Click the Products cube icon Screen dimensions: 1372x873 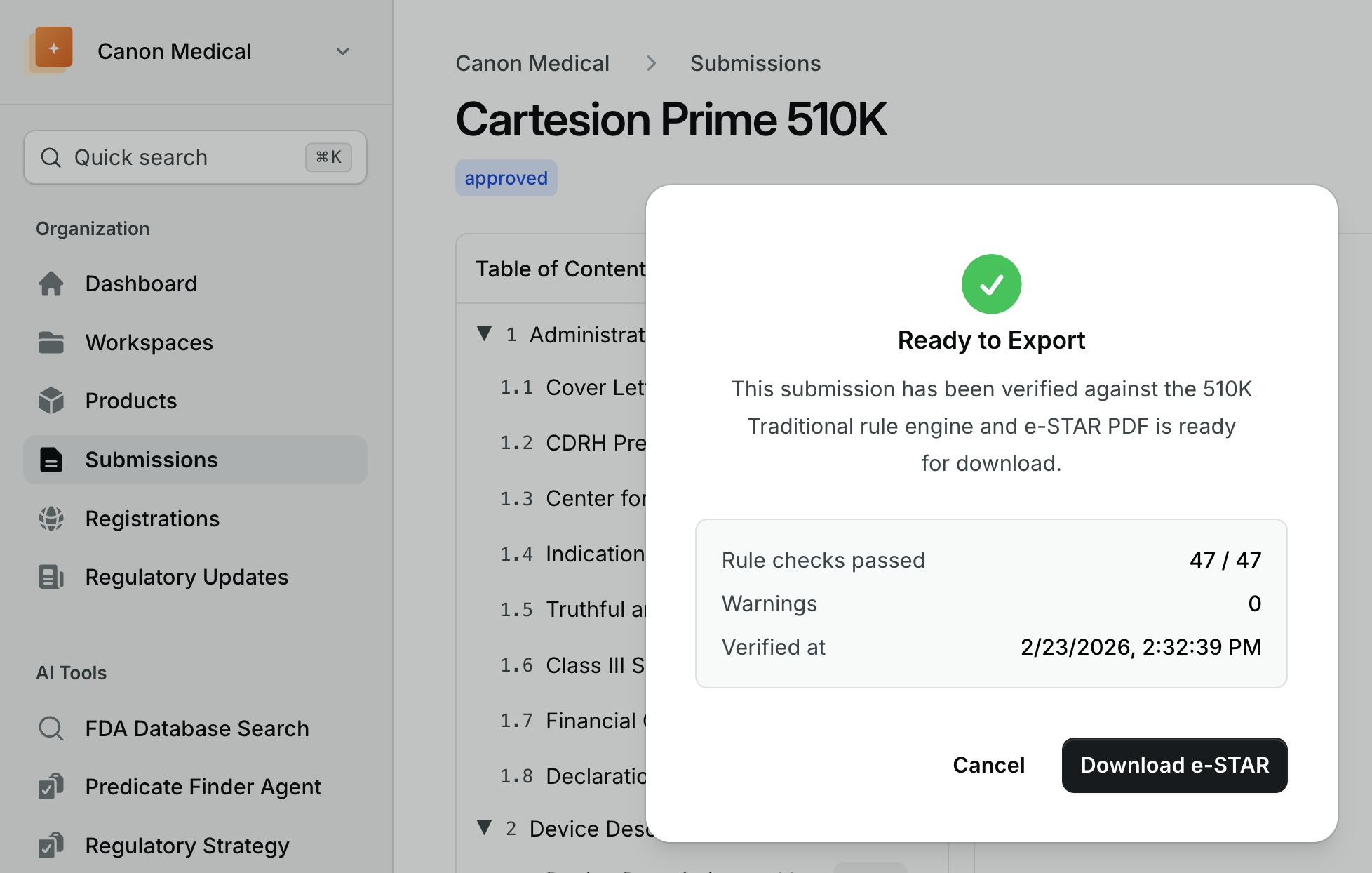(51, 401)
